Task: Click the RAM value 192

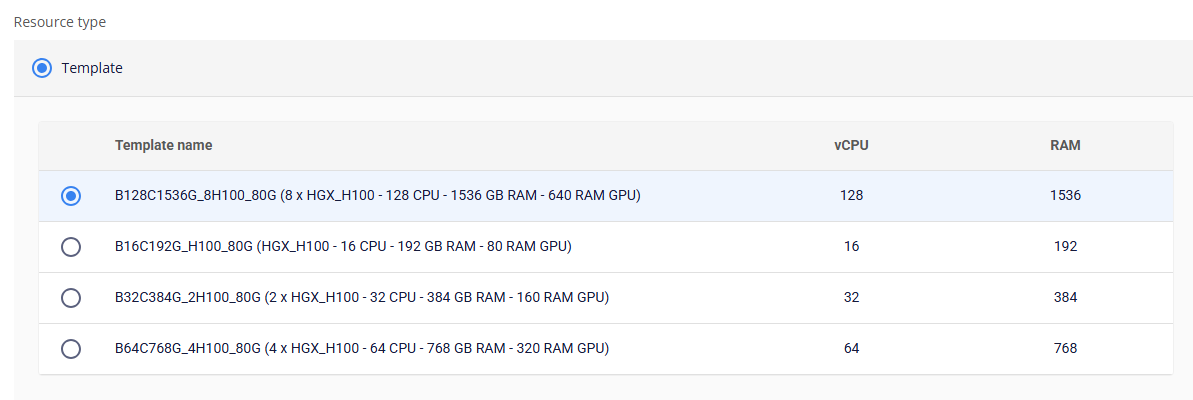Action: pyautogui.click(x=1065, y=247)
